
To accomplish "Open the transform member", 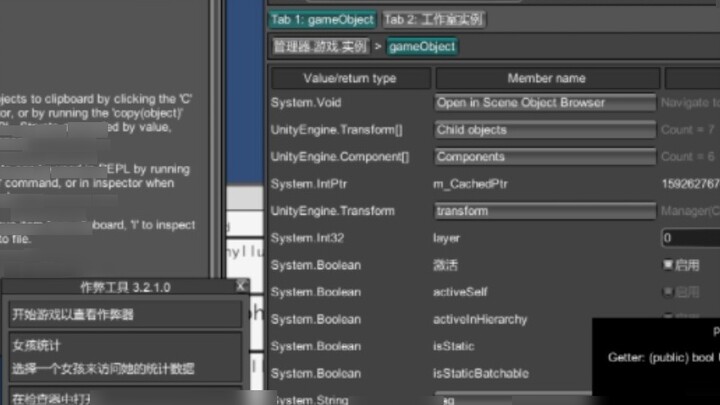I will 545,211.
